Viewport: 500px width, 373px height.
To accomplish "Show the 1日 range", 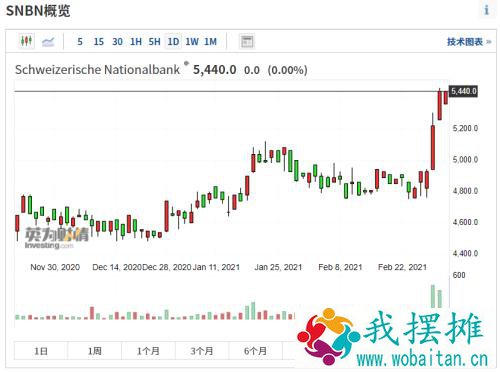I will click(x=41, y=351).
